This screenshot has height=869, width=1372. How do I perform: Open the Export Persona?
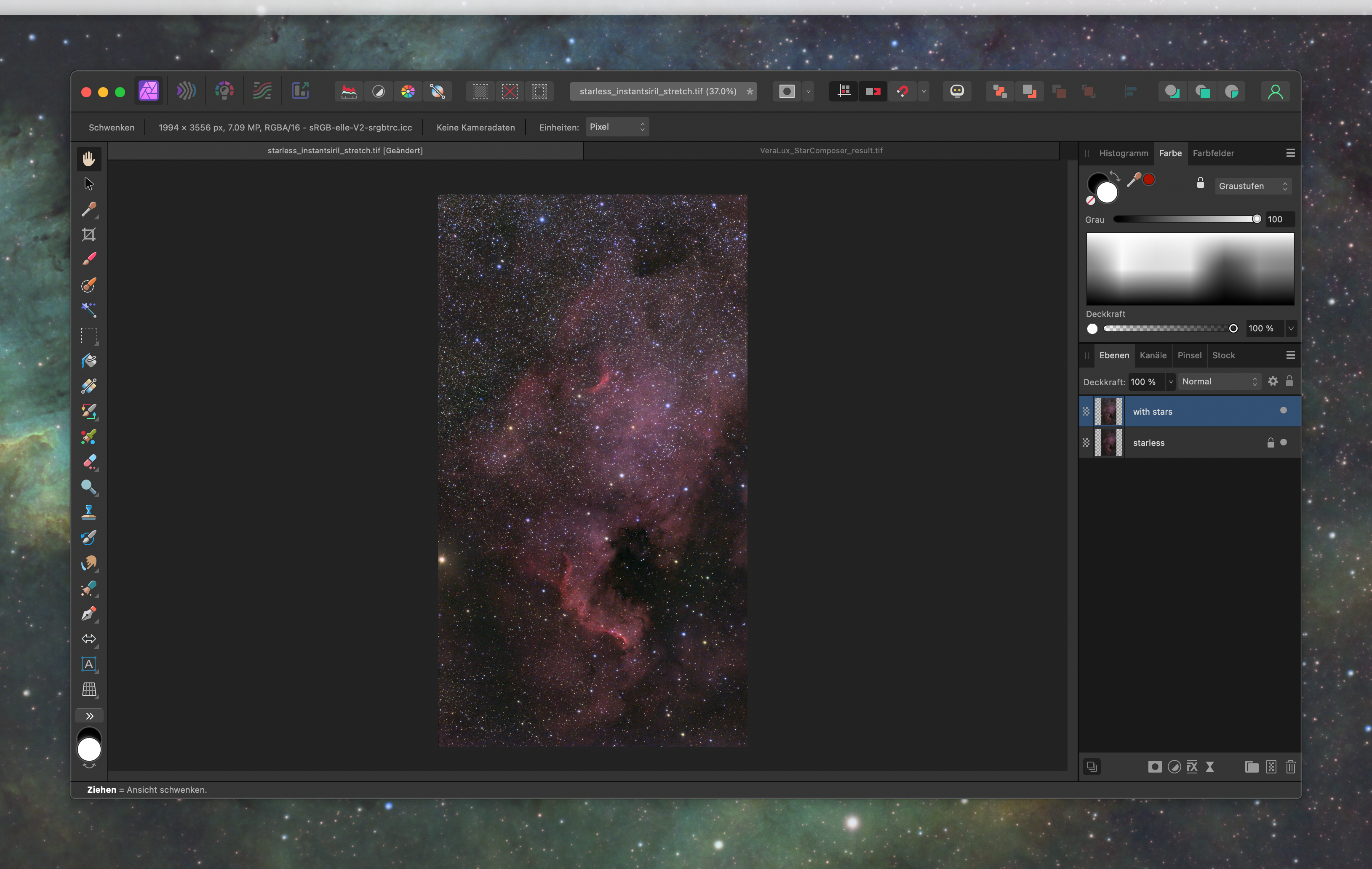coord(300,91)
